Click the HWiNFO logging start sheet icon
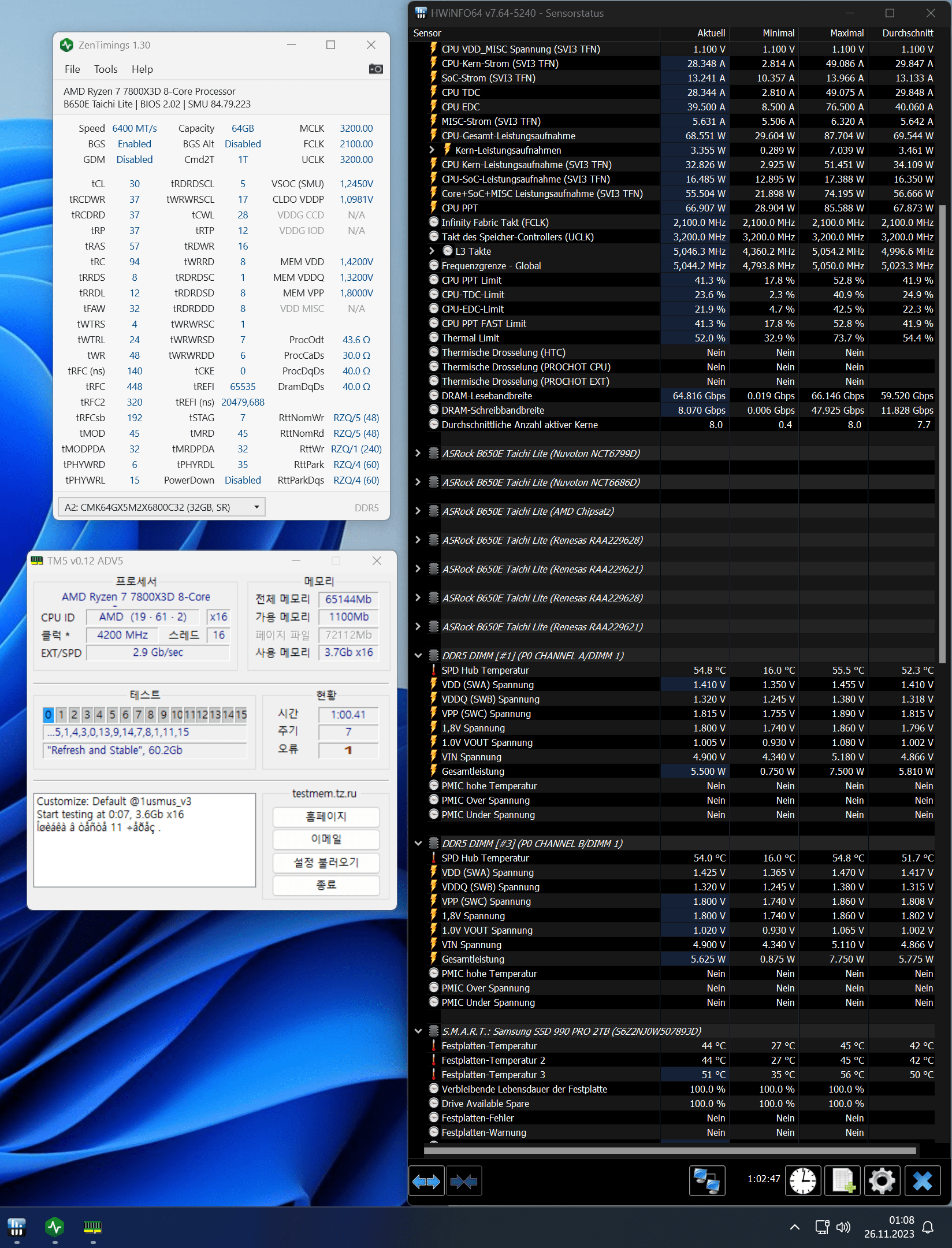Image resolution: width=952 pixels, height=1248 pixels. 843,1181
